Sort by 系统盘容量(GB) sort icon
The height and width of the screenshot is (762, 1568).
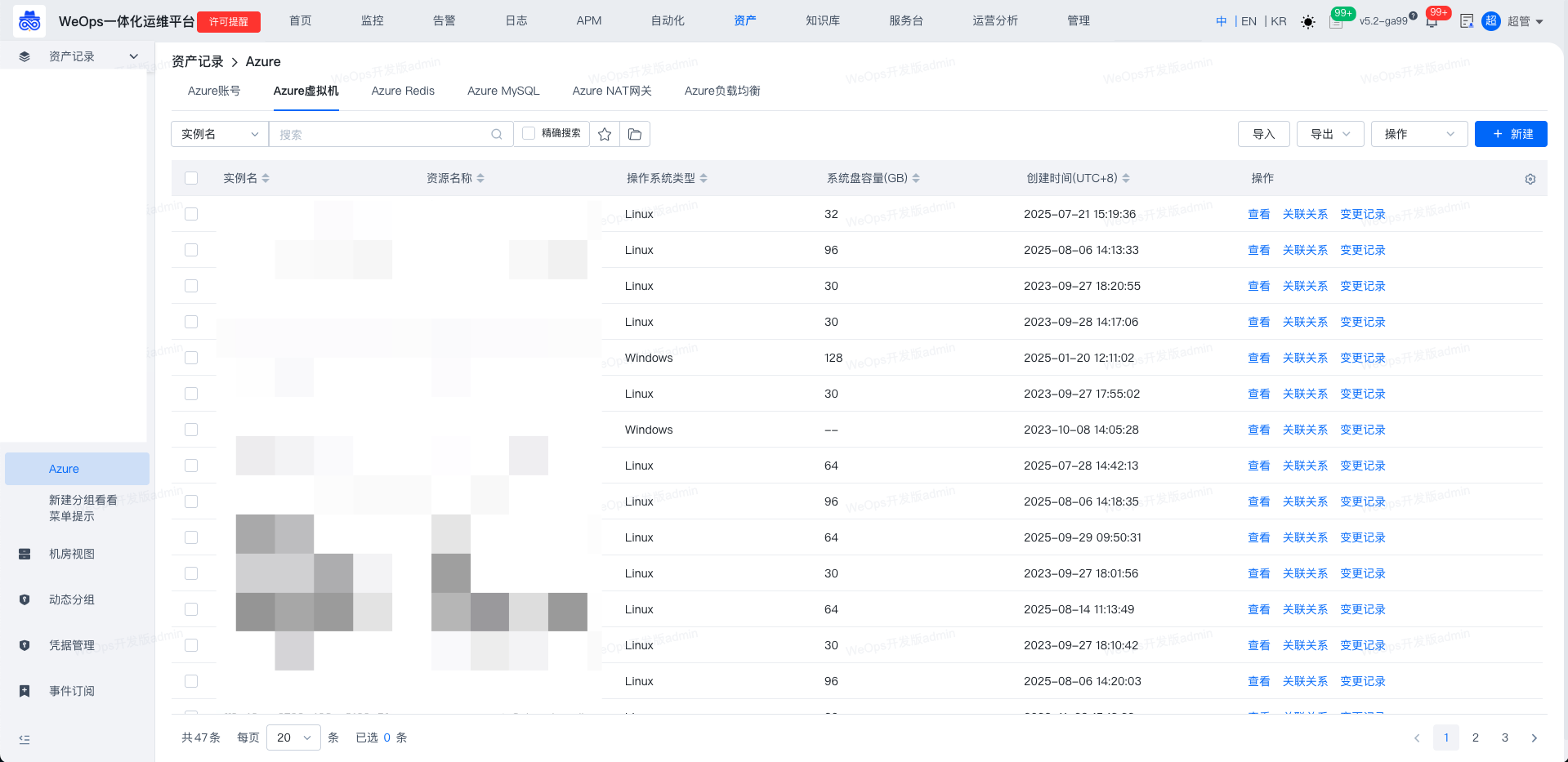916,178
